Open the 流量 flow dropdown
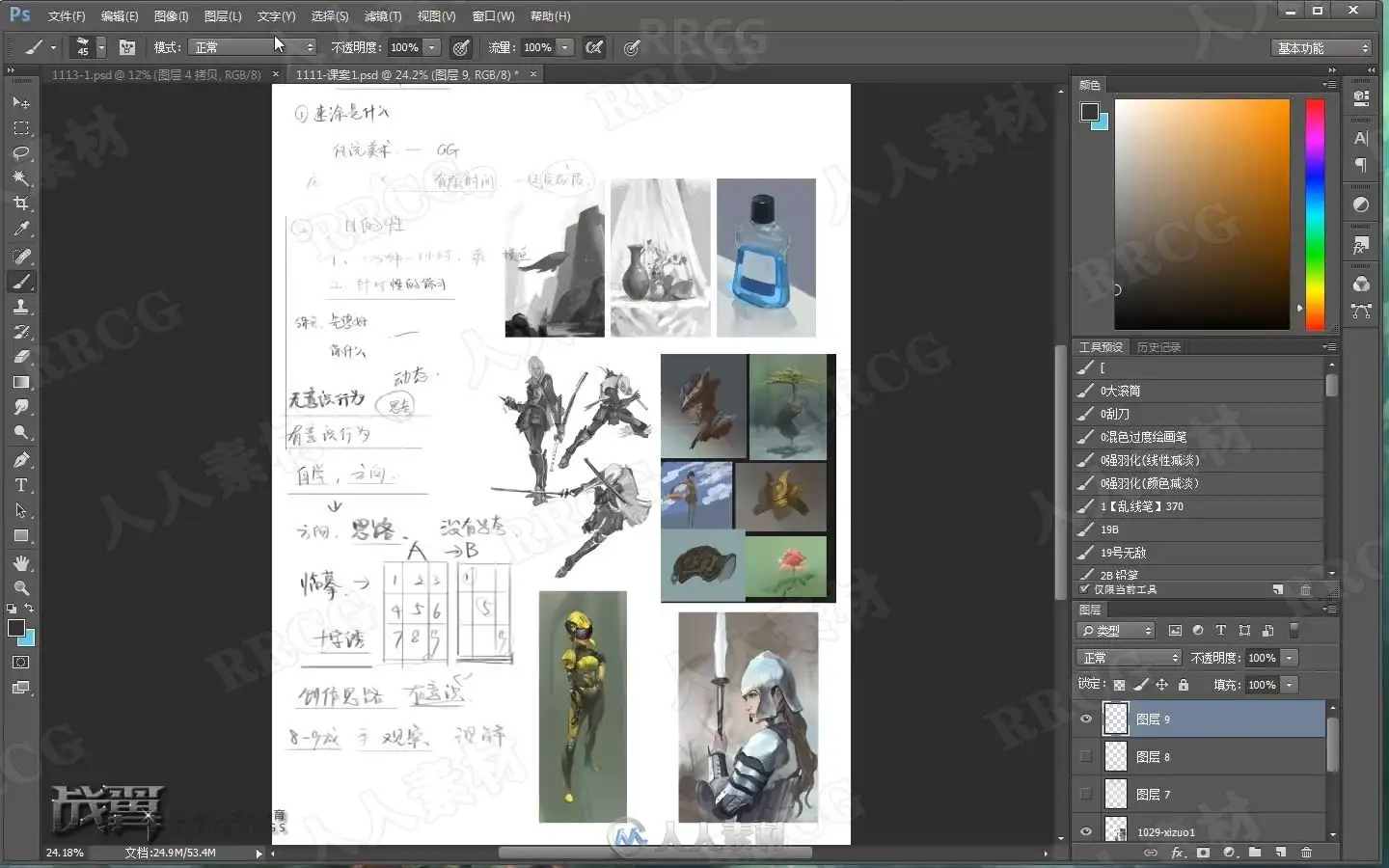 point(565,47)
